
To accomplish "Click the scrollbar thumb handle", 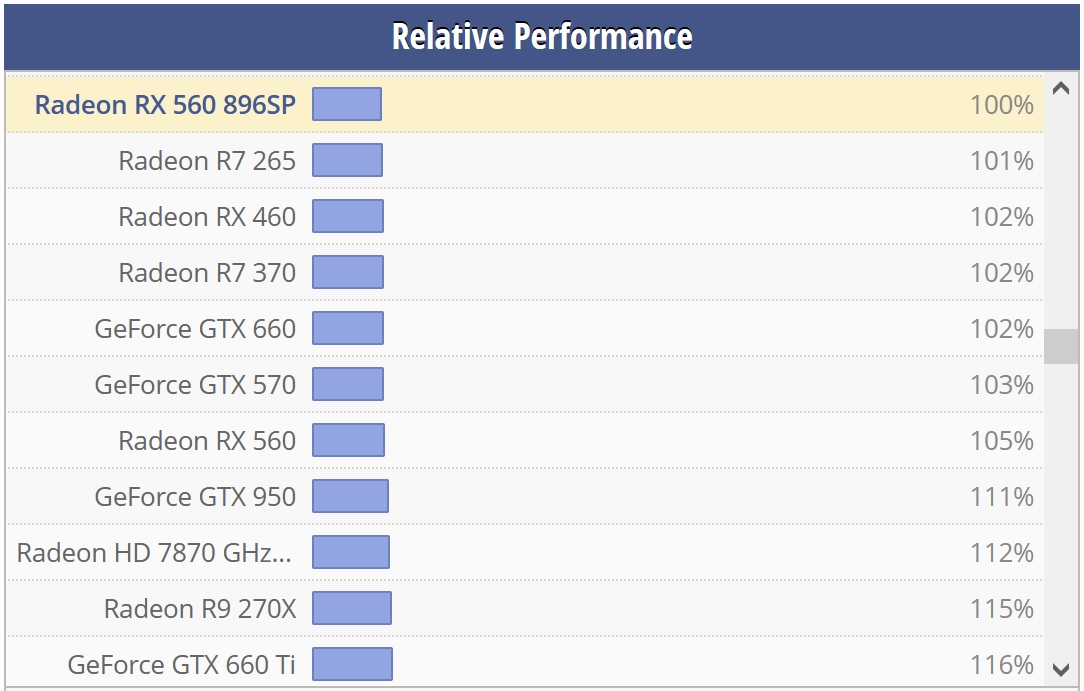I will (1061, 346).
